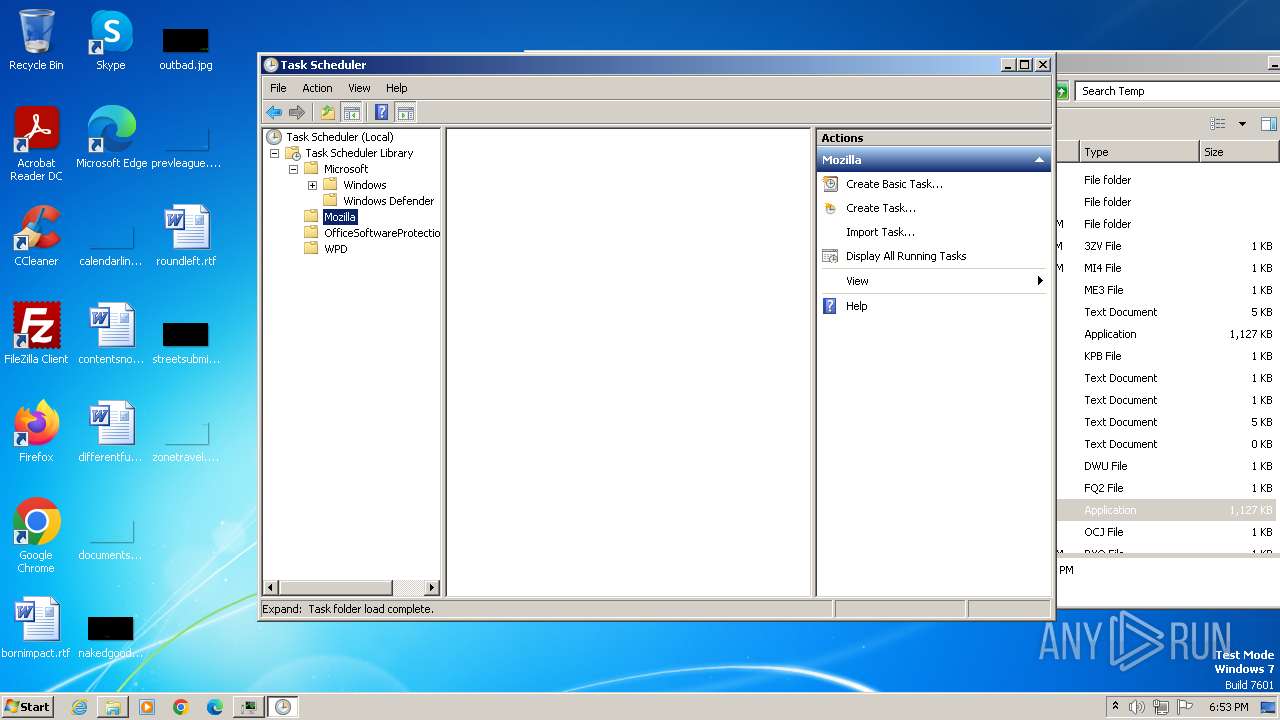
Task: Select the bornimpact.rtf desktop file
Action: [x=36, y=628]
